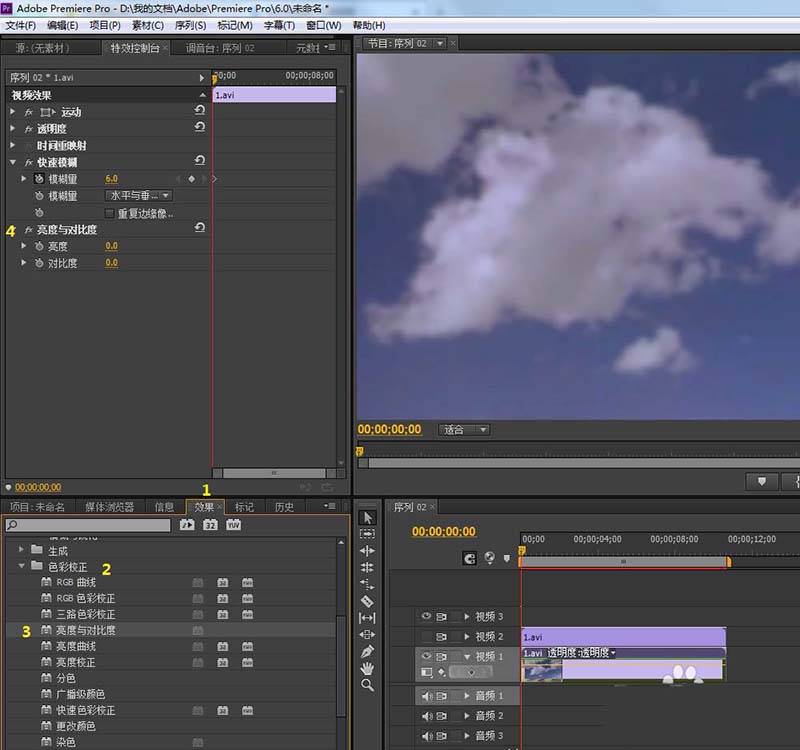Toggle stopwatch animation for 亮度
This screenshot has width=800, height=750.
[x=39, y=246]
